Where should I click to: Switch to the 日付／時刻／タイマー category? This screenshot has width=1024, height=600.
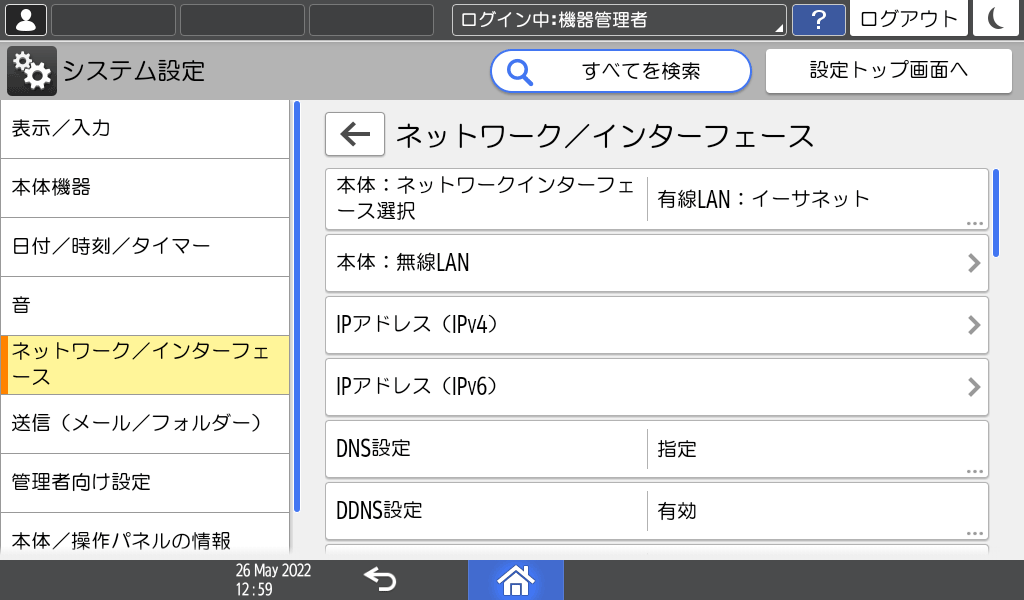[146, 247]
